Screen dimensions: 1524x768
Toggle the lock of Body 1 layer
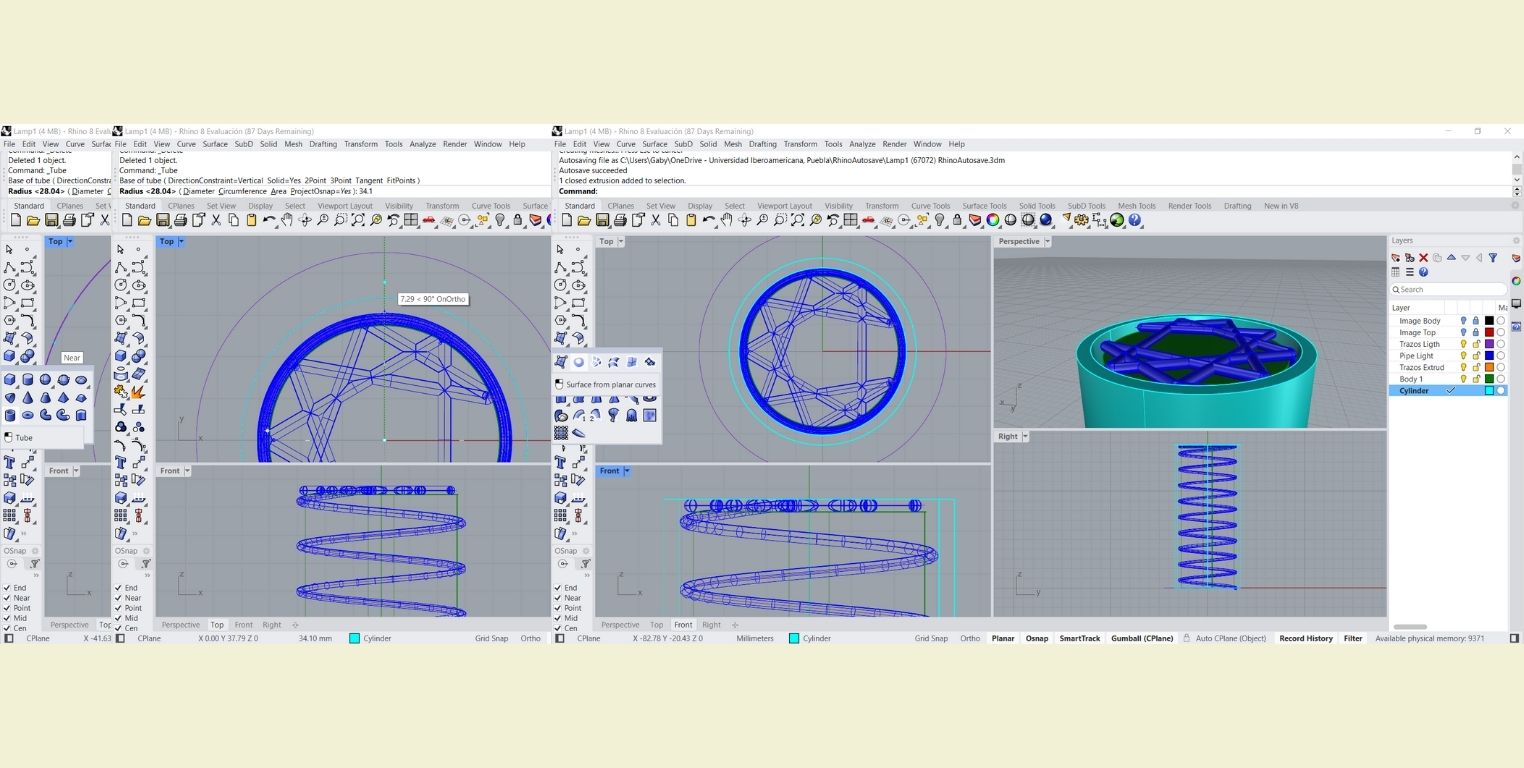pos(1475,379)
